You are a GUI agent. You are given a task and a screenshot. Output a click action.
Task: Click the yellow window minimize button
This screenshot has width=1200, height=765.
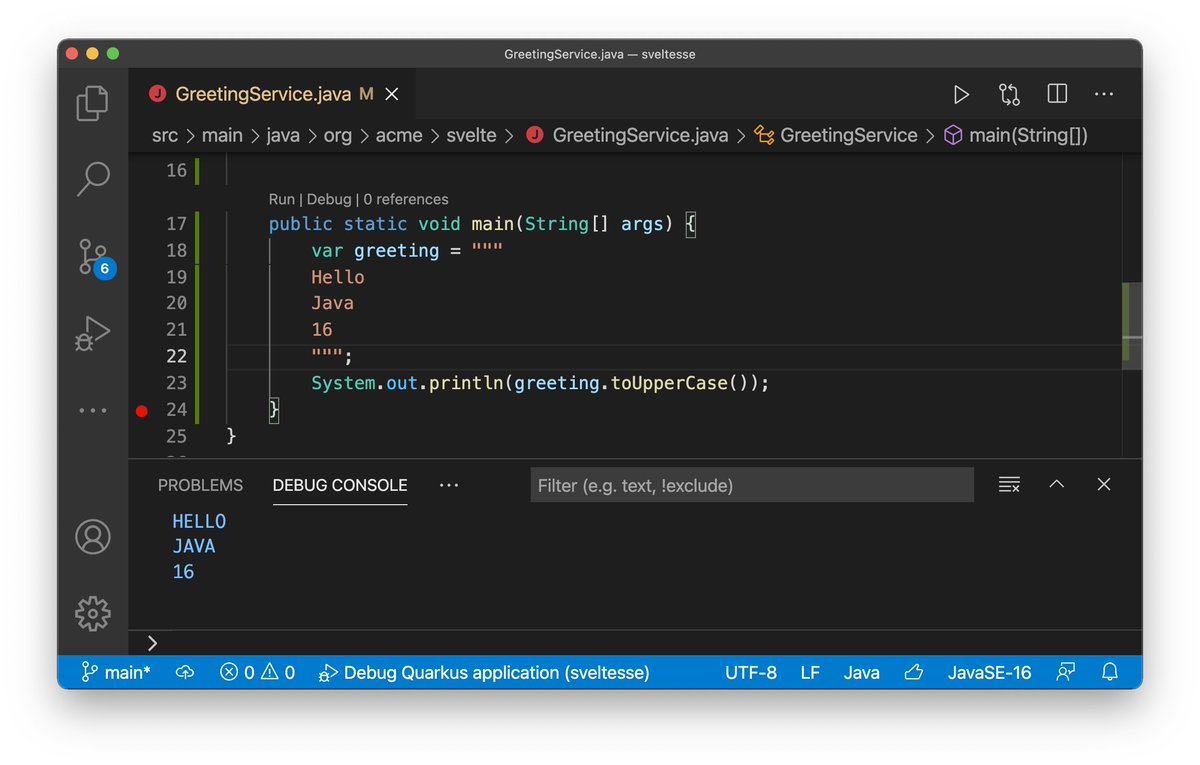pos(93,53)
